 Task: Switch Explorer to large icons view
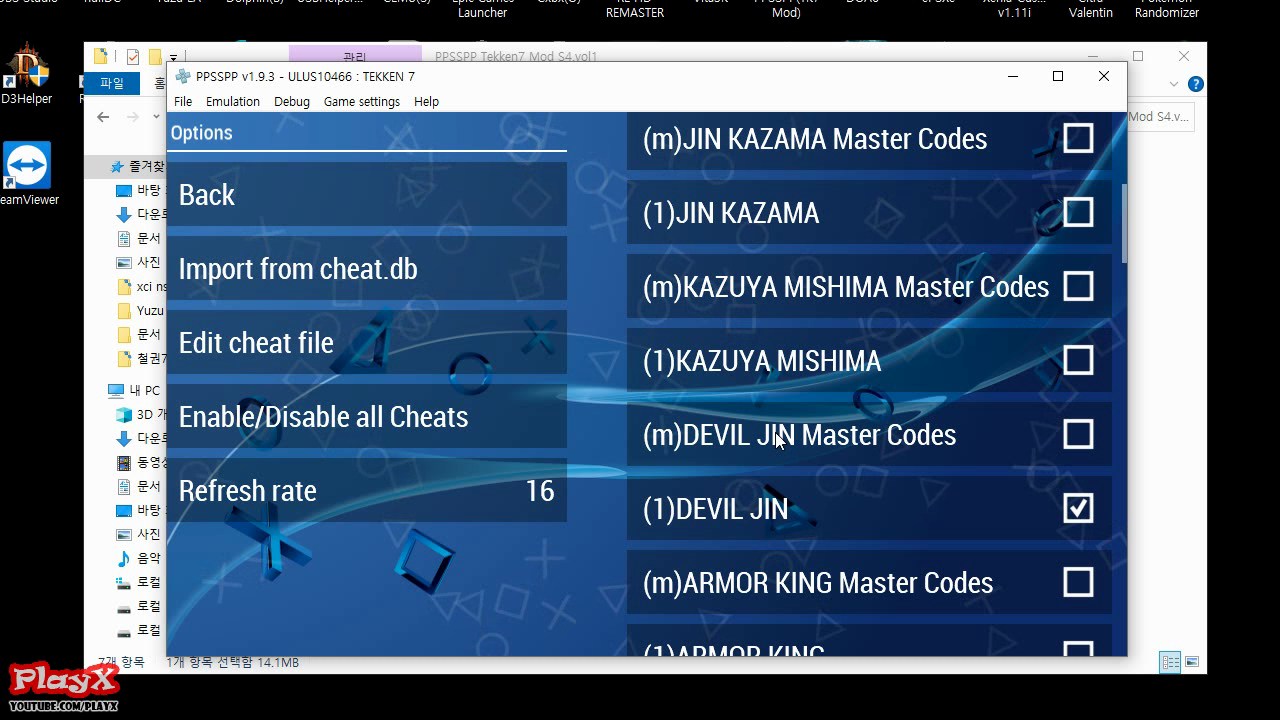pos(1192,662)
